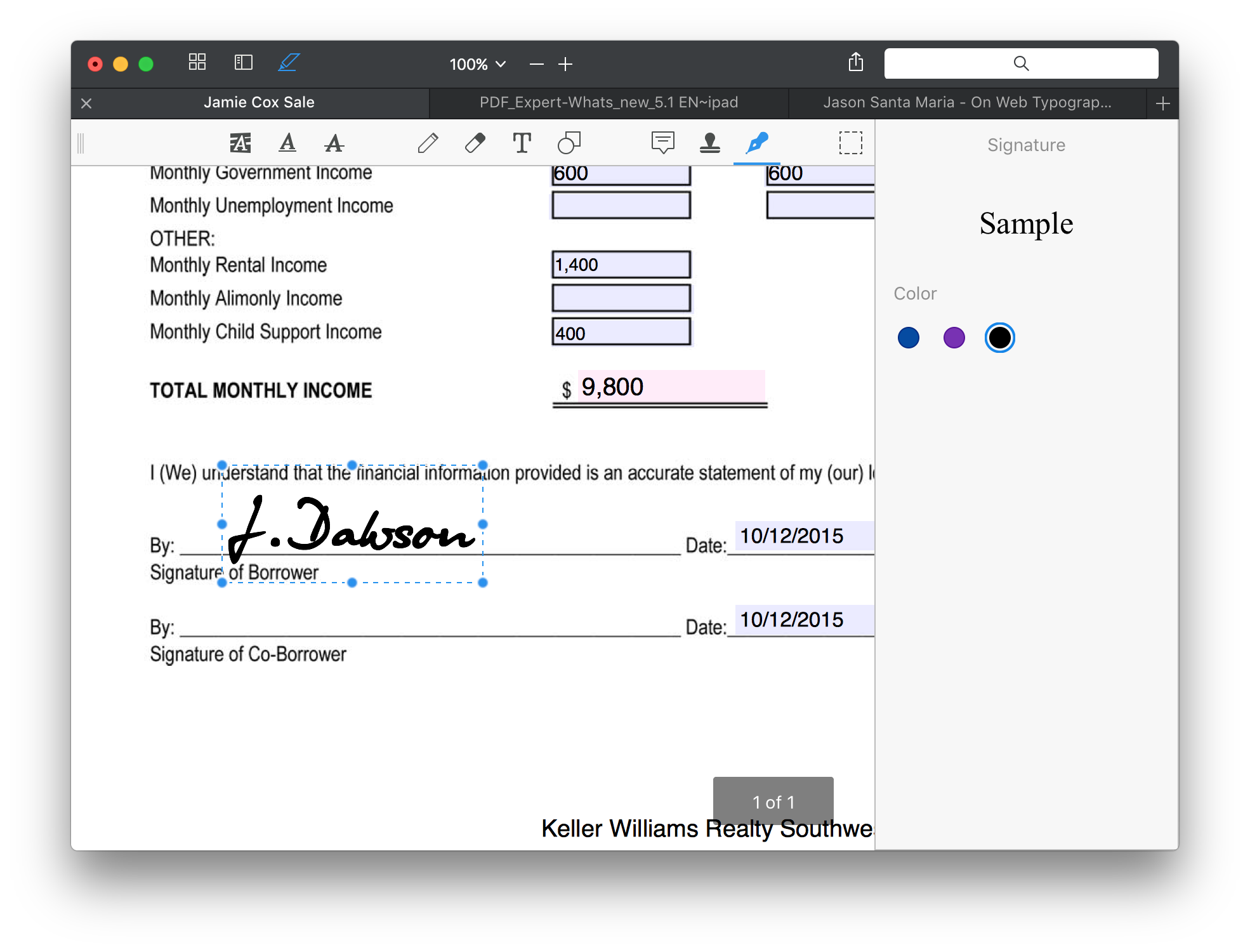Click the total monthly income 9,800 field

671,387
